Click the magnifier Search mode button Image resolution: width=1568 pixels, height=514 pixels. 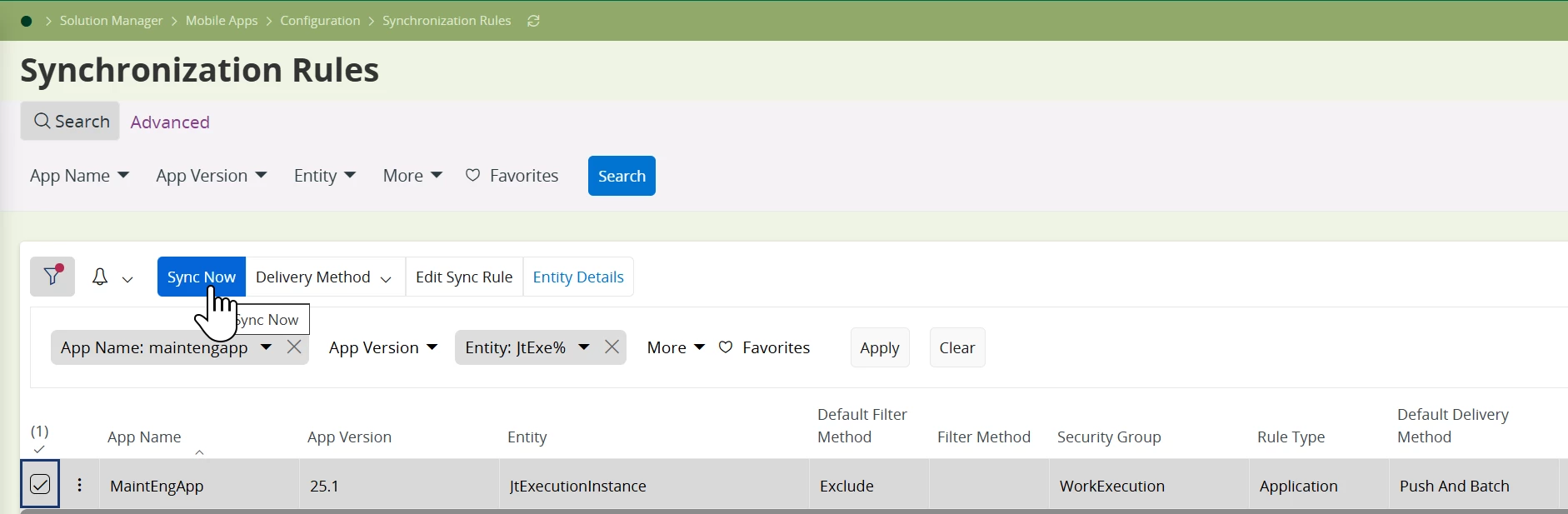71,122
